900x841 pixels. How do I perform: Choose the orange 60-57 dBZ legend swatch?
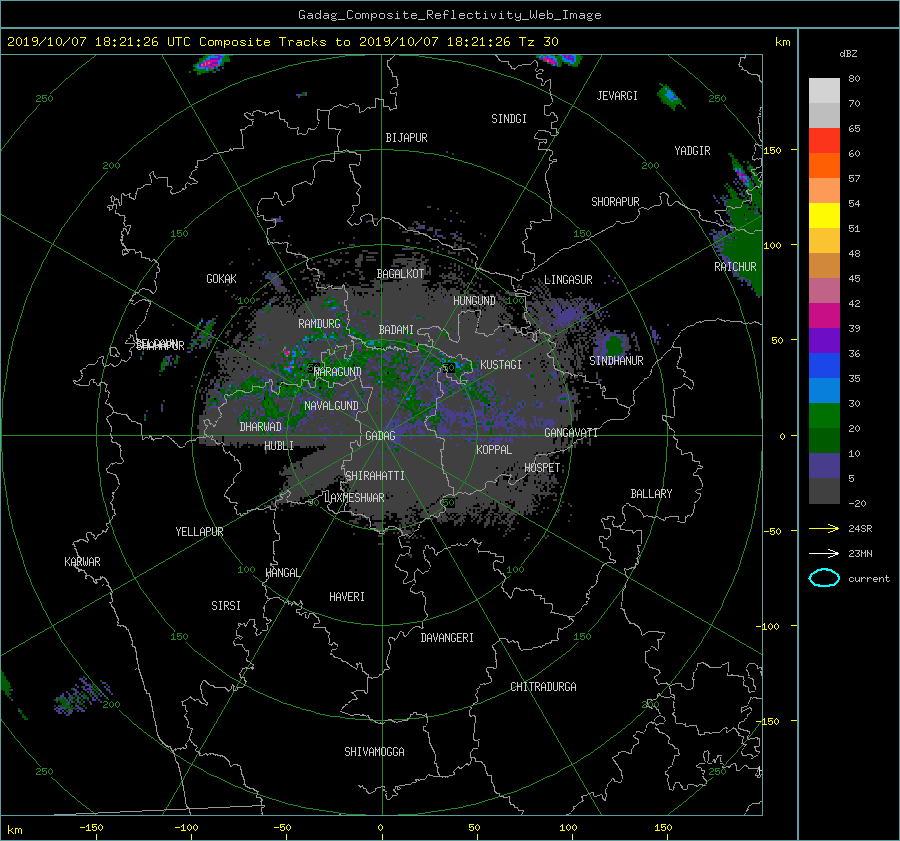[x=824, y=166]
